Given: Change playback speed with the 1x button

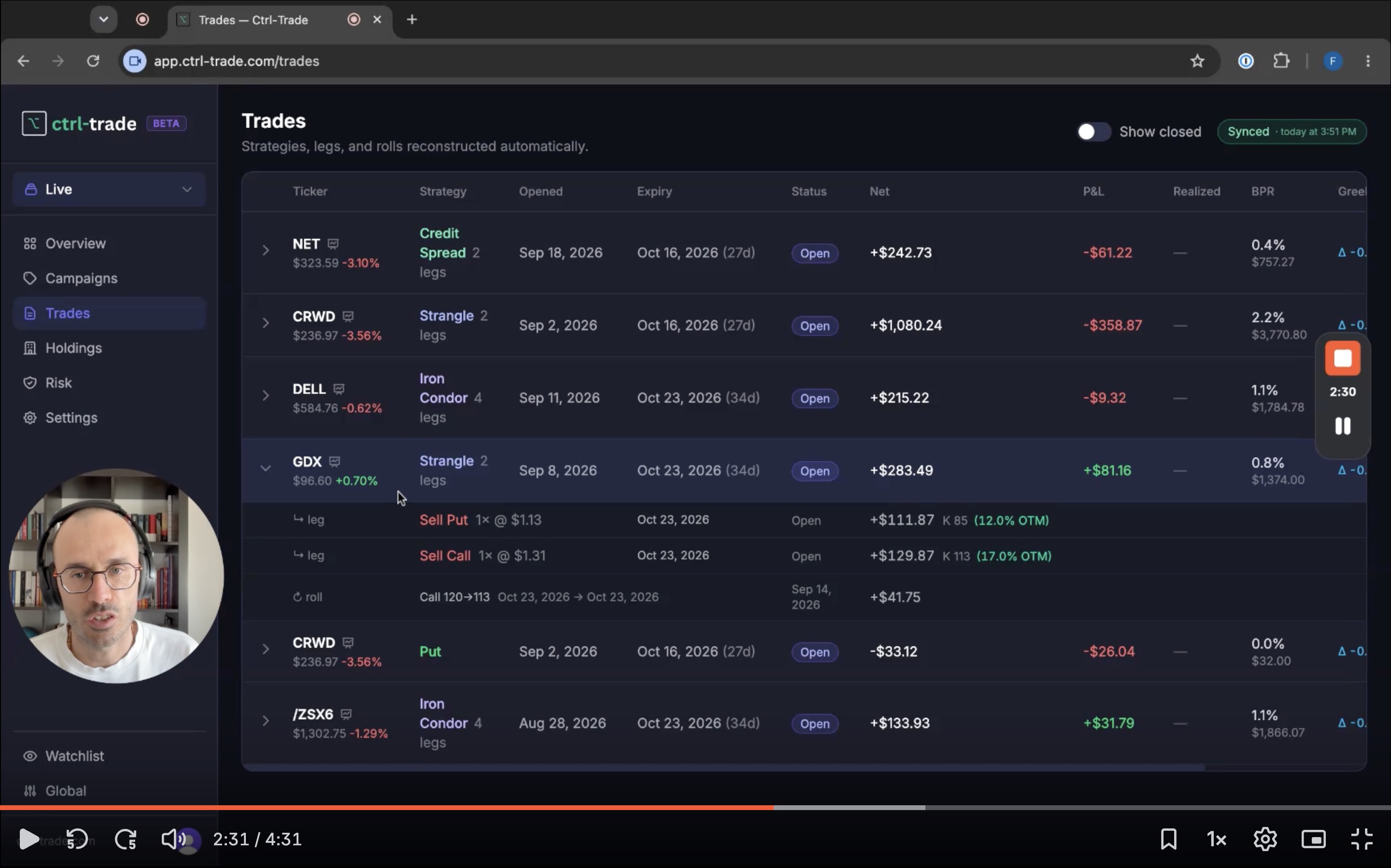Looking at the screenshot, I should tap(1217, 840).
